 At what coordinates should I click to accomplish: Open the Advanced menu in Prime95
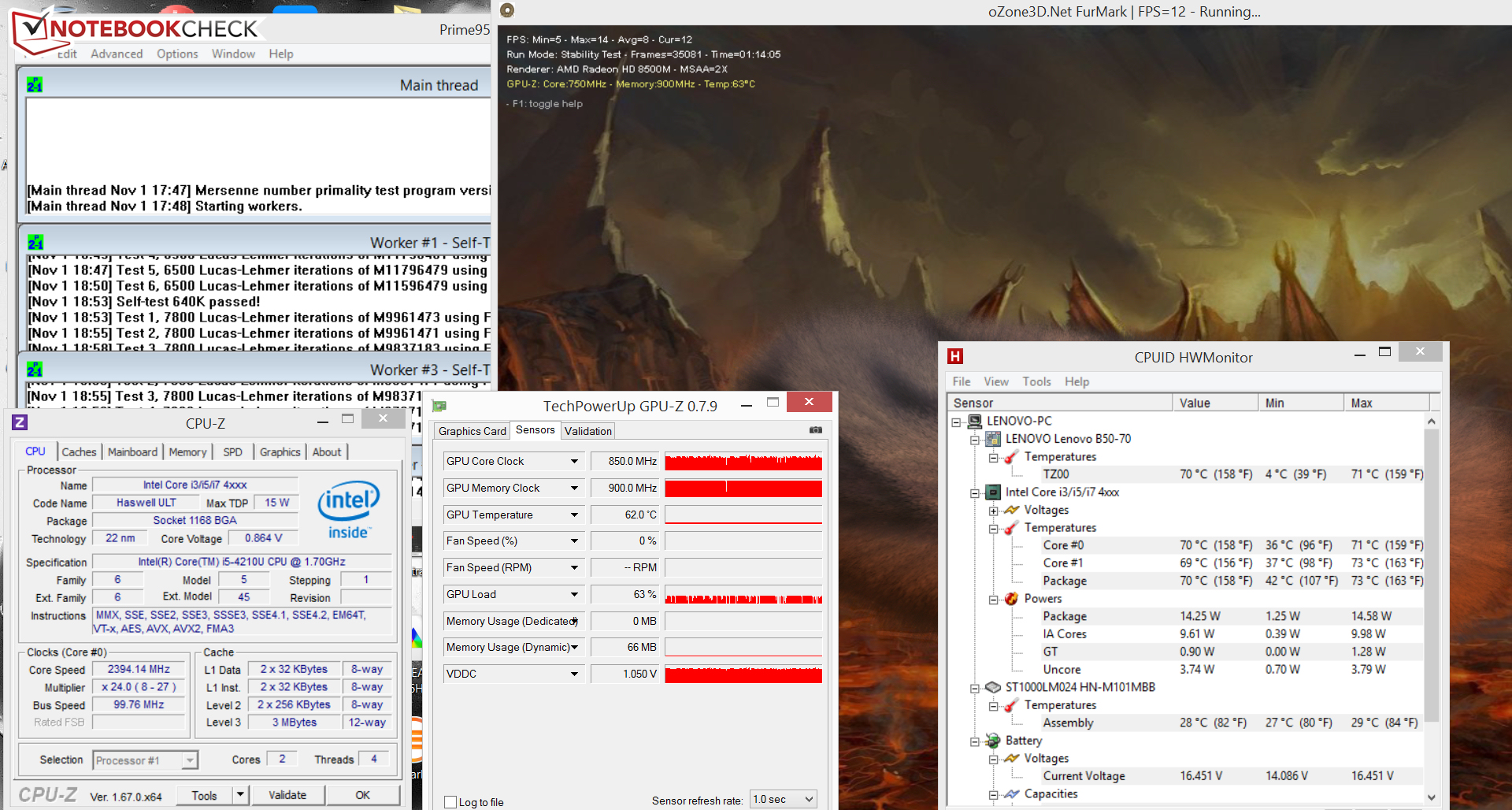(117, 54)
